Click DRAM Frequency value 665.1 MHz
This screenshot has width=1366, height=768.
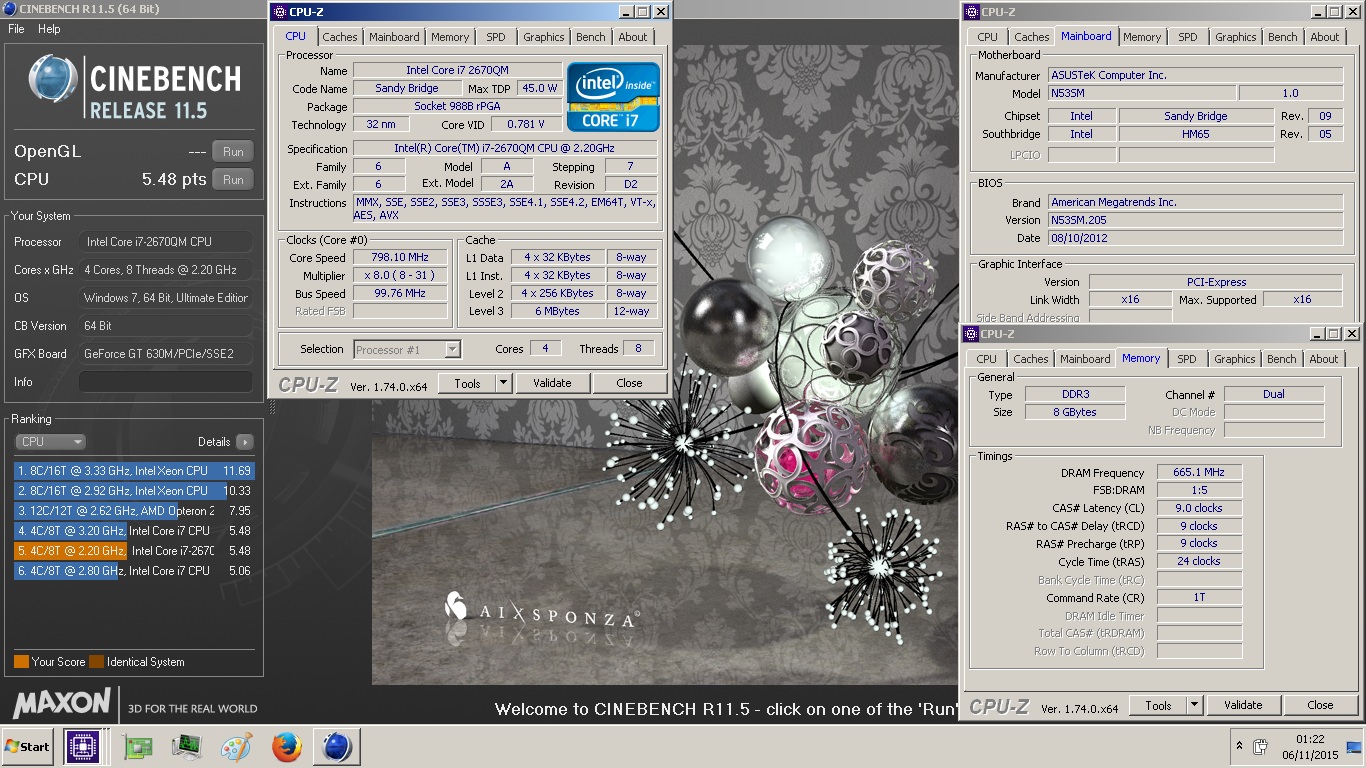point(1200,473)
